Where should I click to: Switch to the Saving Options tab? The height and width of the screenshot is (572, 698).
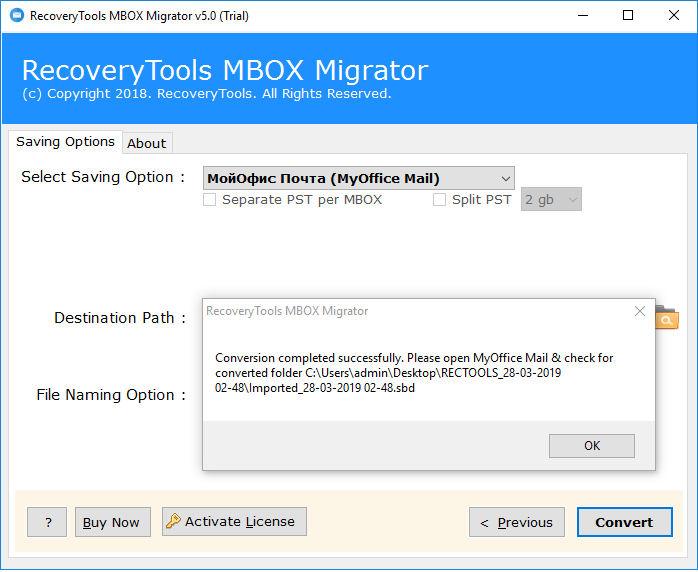pyautogui.click(x=65, y=142)
